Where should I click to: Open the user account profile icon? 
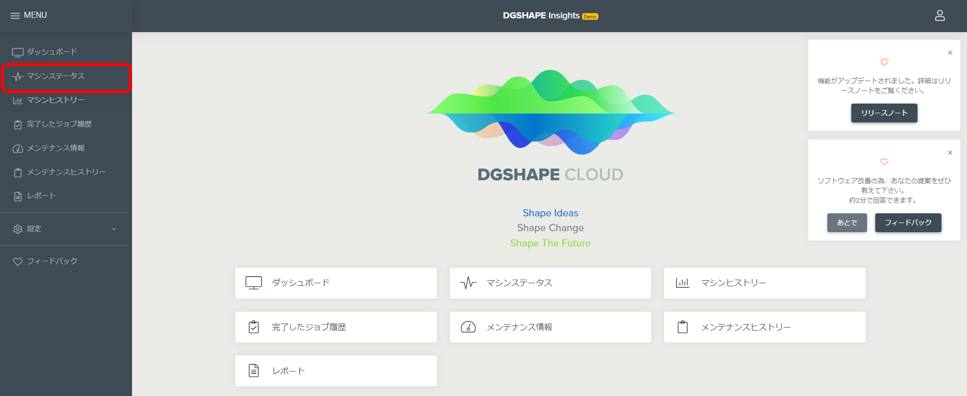click(x=940, y=15)
